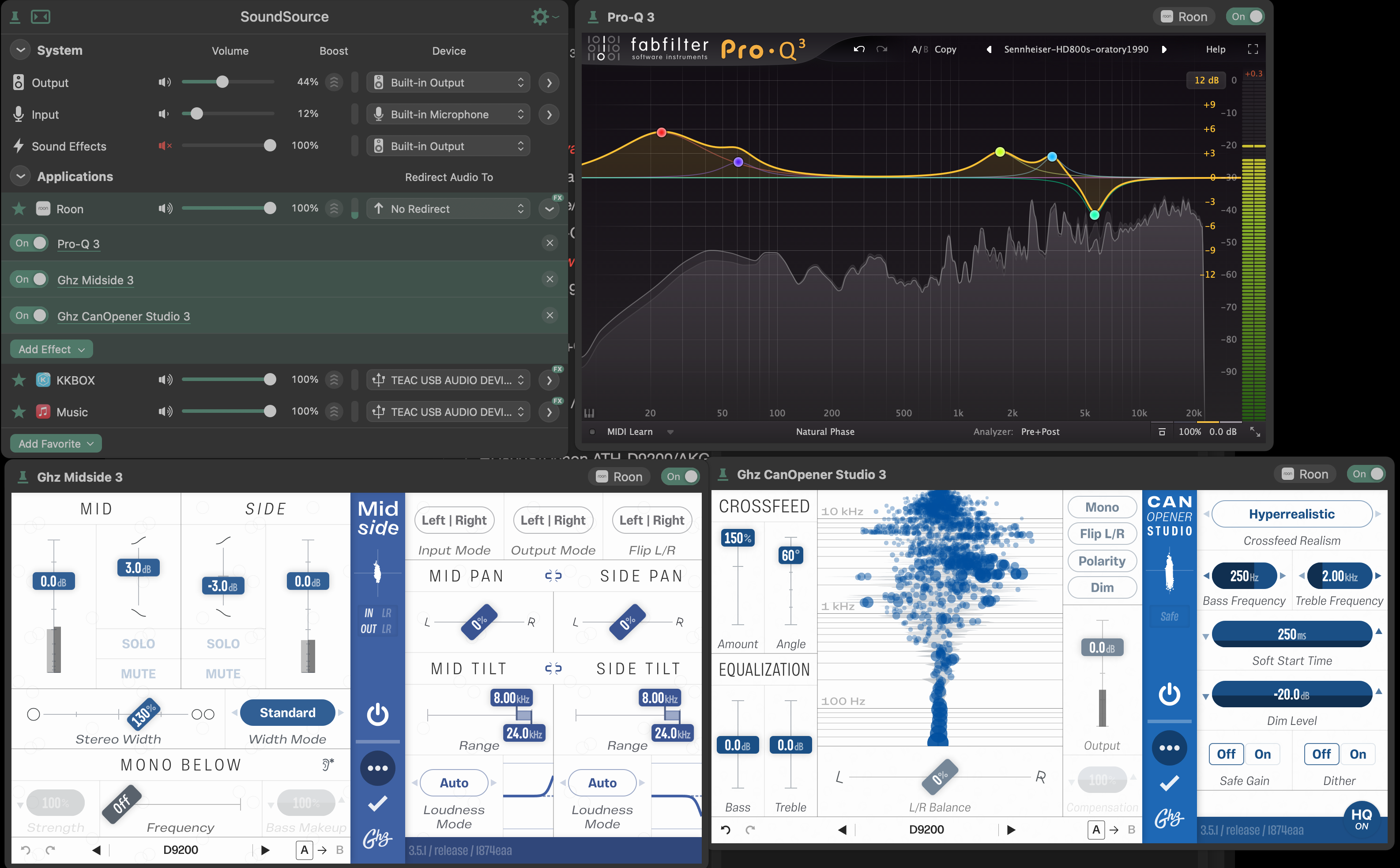Enter Pro-Q 3 full screen mode
Image resolution: width=1400 pixels, height=868 pixels.
click(1253, 49)
